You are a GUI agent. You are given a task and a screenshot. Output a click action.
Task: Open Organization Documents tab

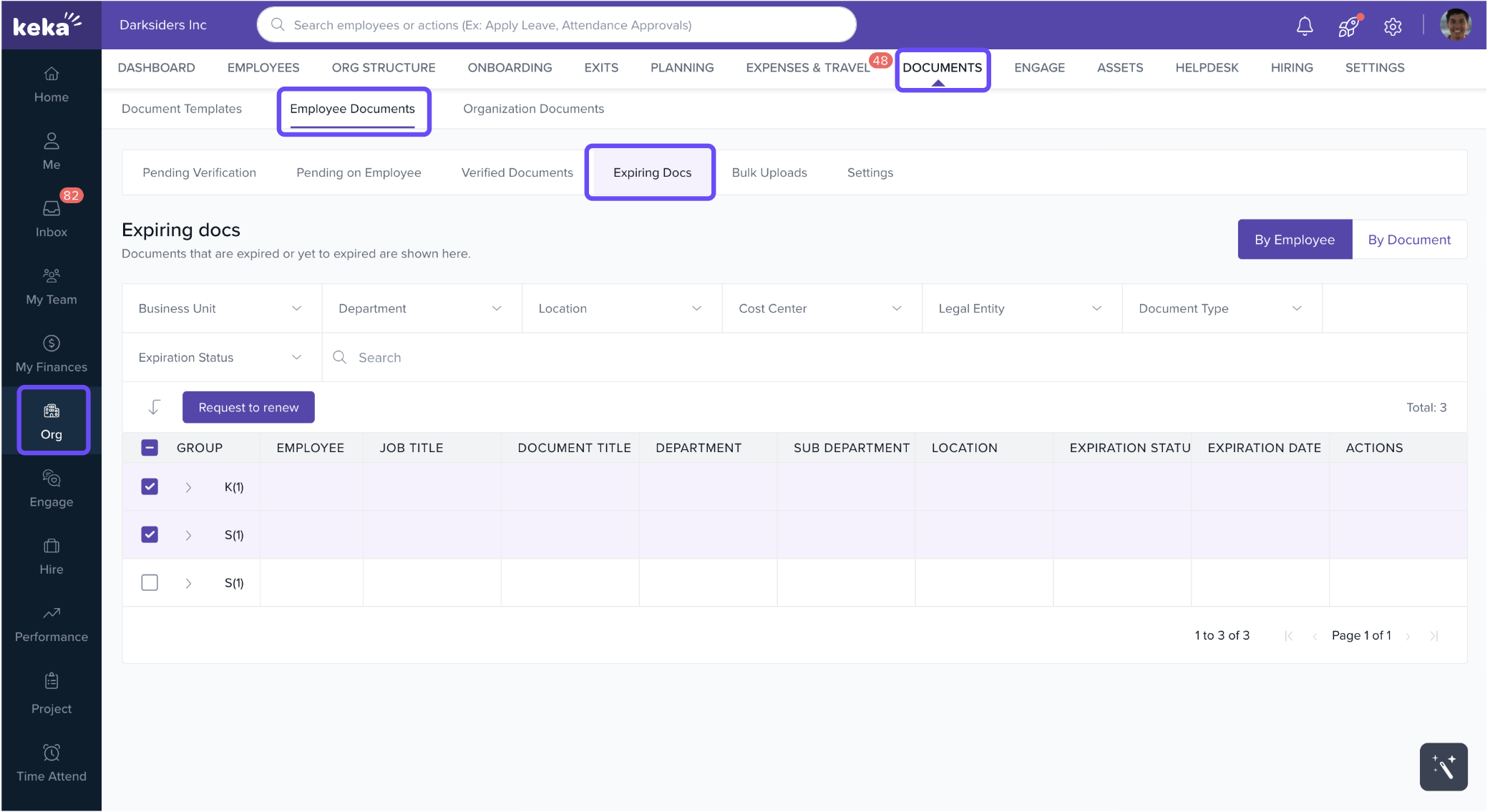[533, 109]
